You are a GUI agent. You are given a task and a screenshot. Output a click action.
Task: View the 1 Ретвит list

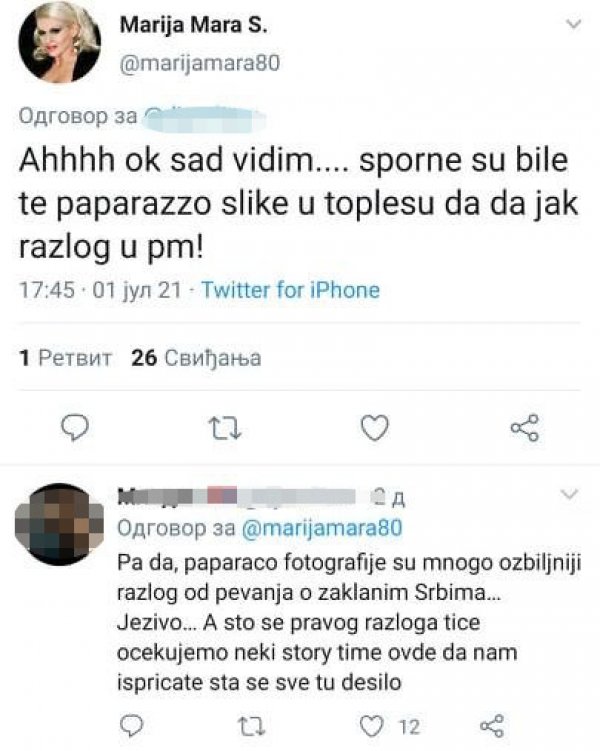tap(68, 359)
